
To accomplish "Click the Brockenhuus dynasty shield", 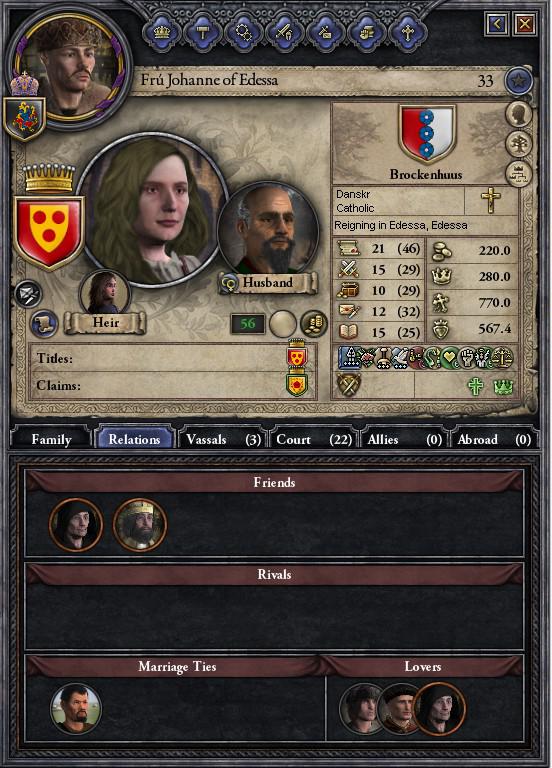I will pos(427,134).
